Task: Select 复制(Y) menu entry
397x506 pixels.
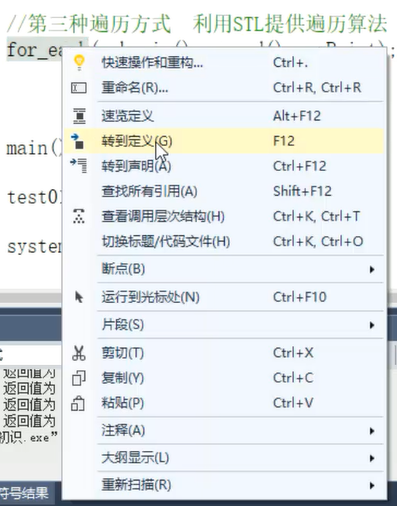Action: (x=223, y=378)
